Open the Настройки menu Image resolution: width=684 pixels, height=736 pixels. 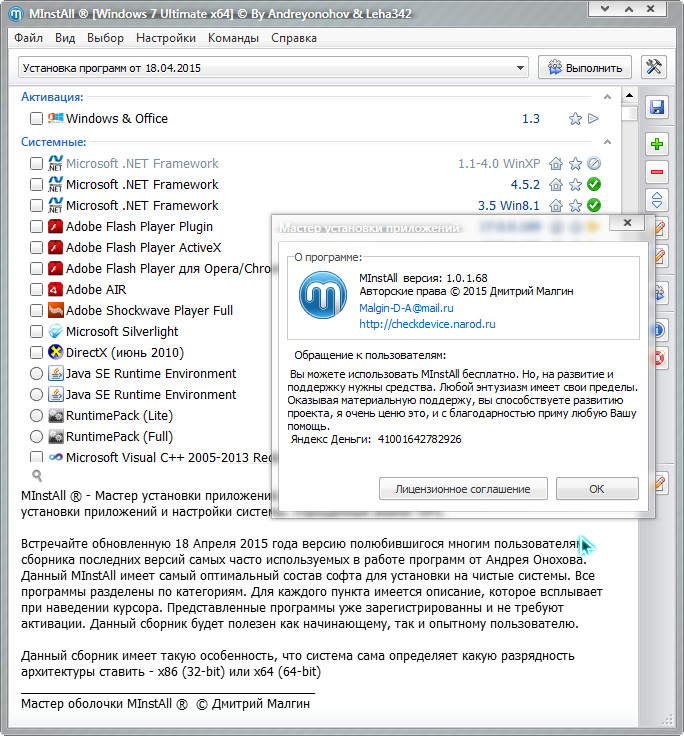pos(166,38)
